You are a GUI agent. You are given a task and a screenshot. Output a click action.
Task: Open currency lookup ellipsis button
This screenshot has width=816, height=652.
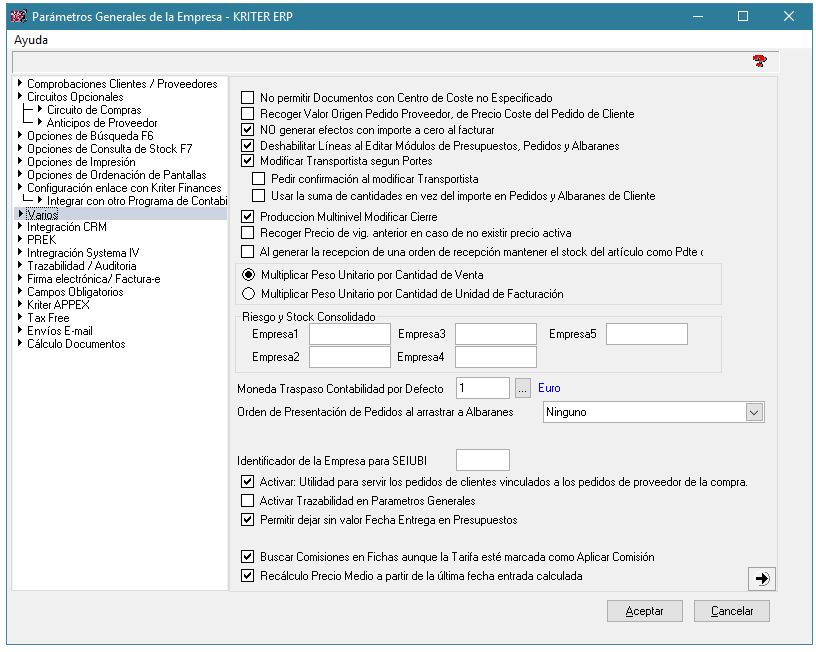523,387
